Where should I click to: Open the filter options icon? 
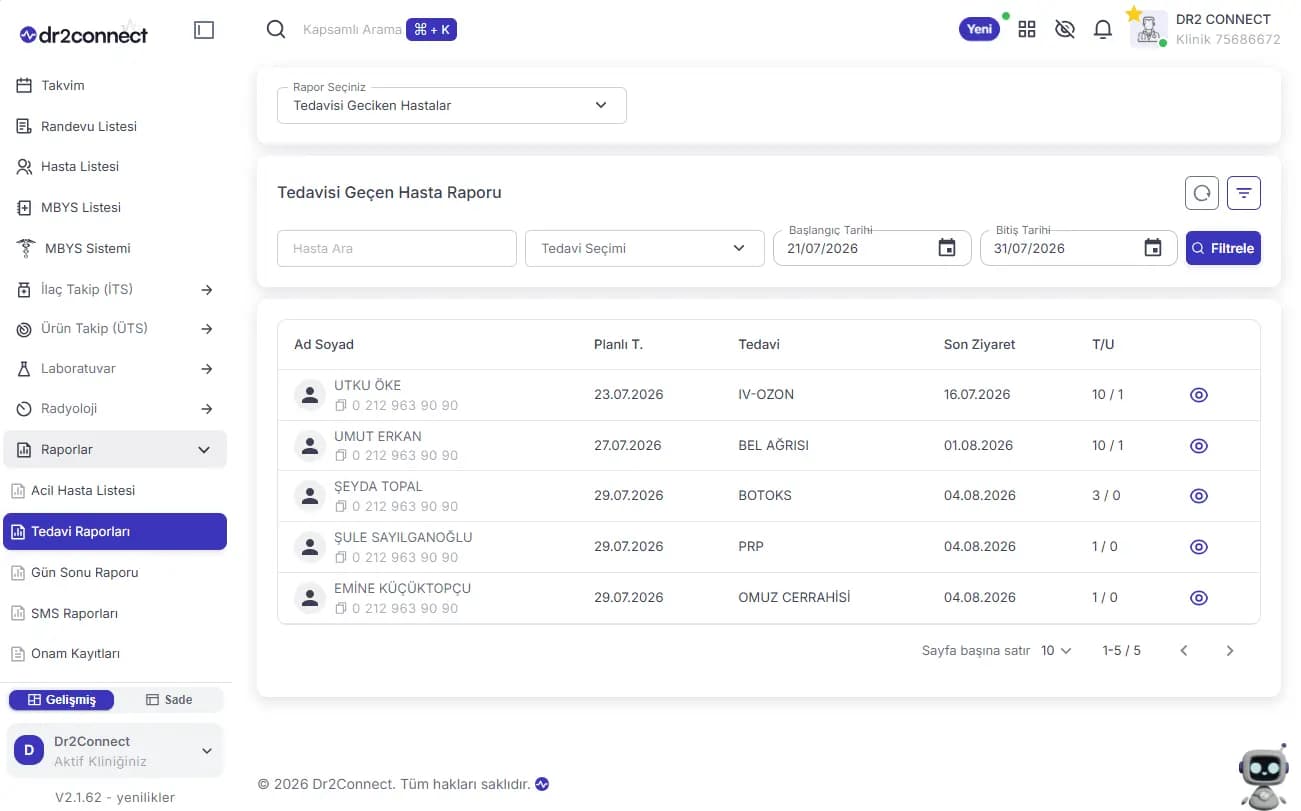[1244, 193]
